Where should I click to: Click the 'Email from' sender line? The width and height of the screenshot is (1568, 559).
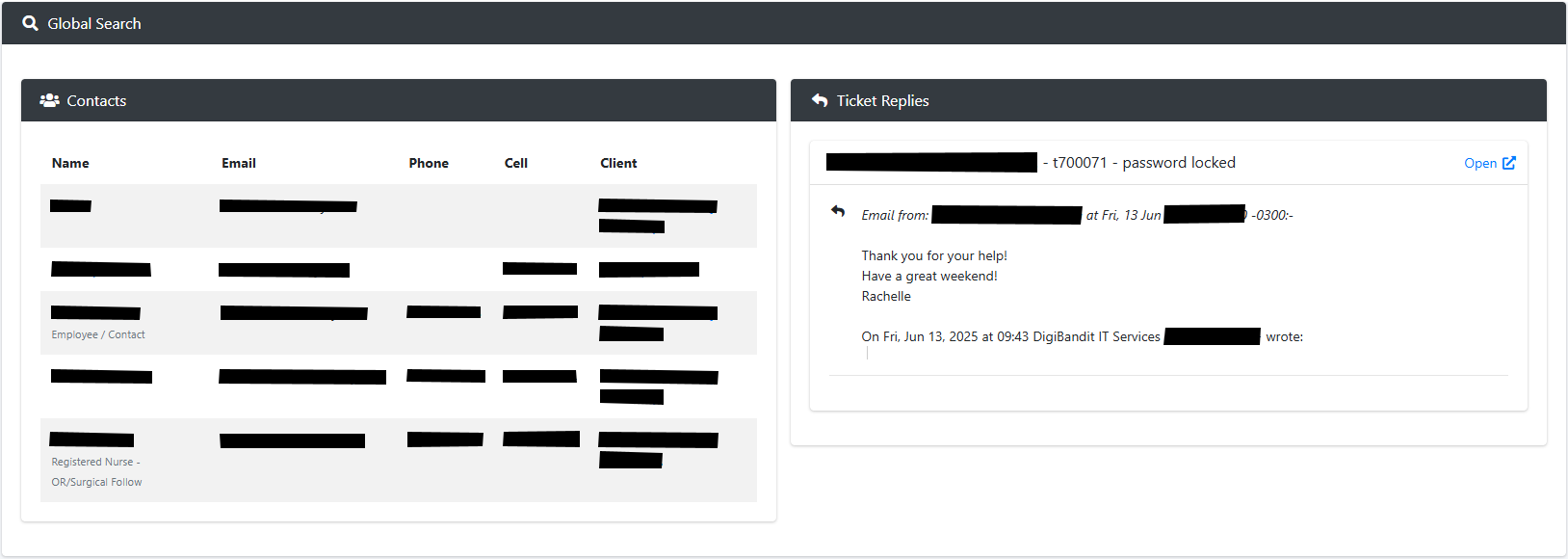pos(1077,215)
